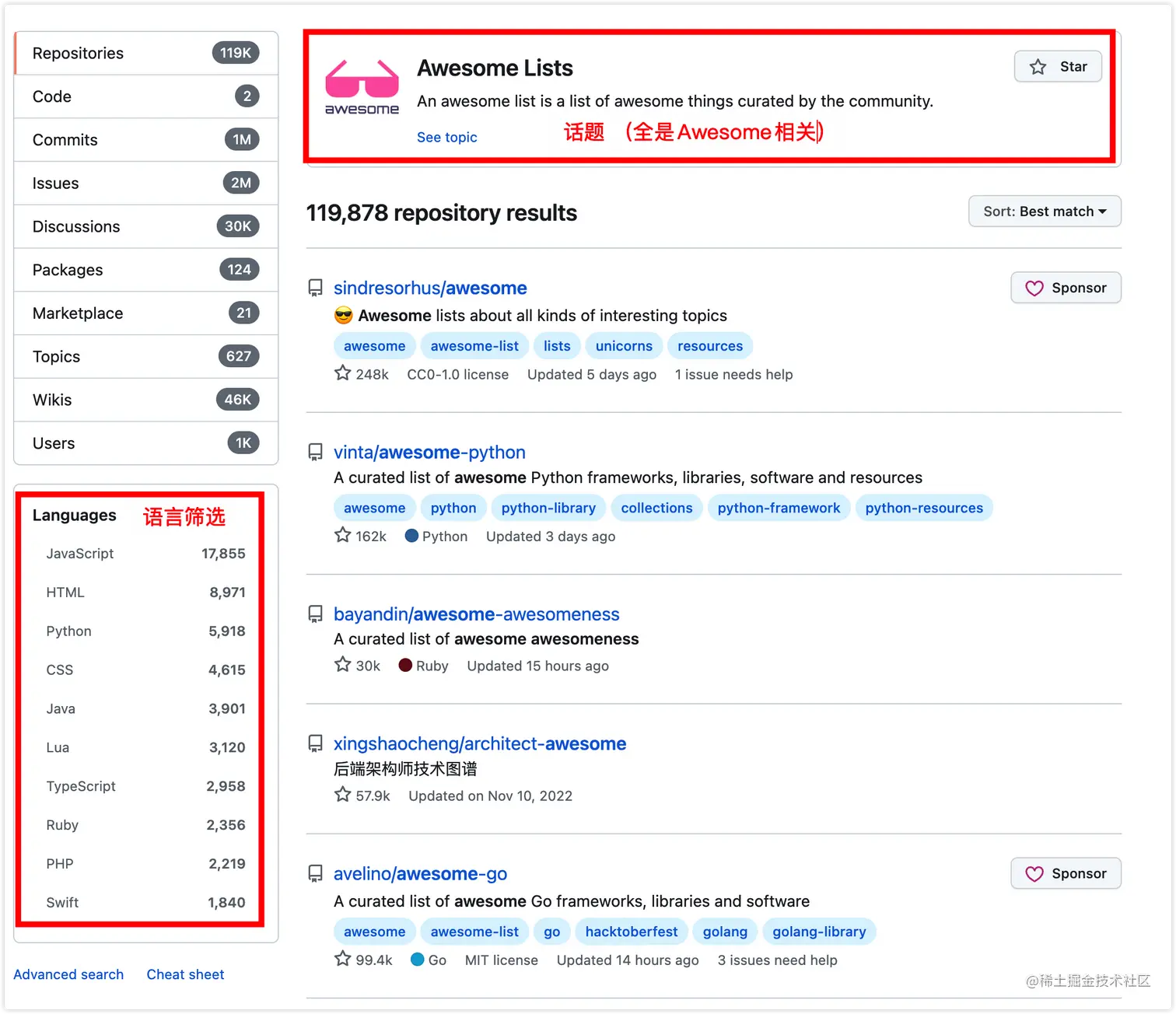Open the Sort: Best match dropdown

1045,212
